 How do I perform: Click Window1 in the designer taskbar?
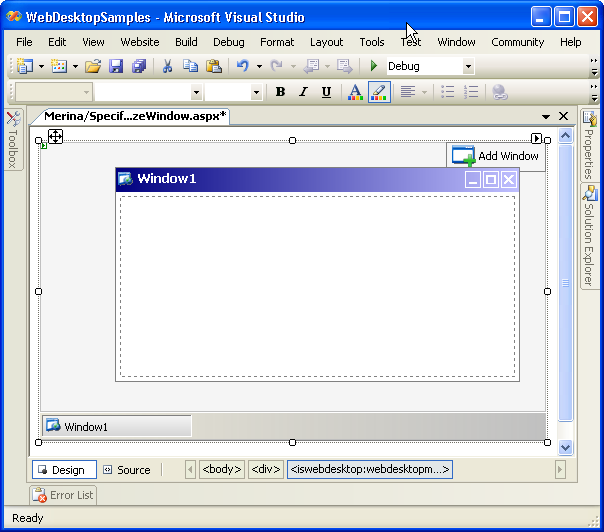[x=116, y=426]
